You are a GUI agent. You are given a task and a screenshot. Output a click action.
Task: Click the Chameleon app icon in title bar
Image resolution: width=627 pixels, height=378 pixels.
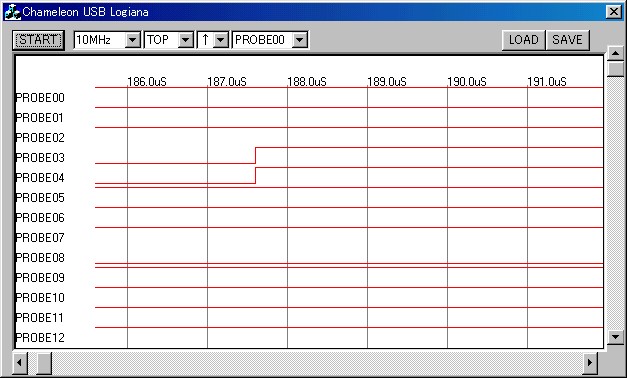coord(12,12)
